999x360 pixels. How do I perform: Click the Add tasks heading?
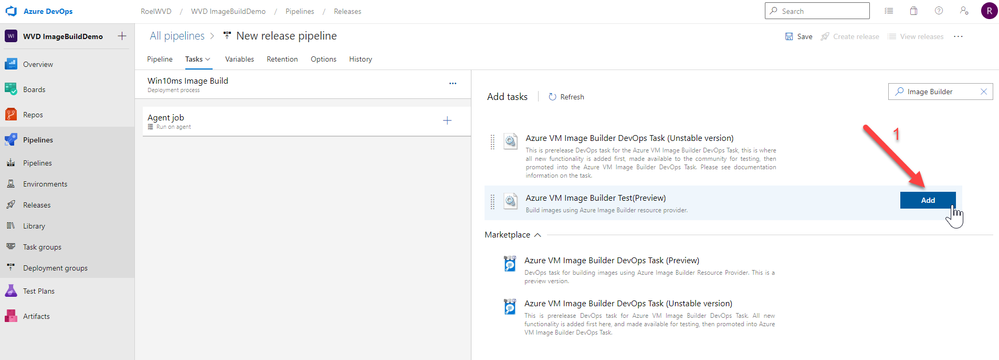[507, 97]
